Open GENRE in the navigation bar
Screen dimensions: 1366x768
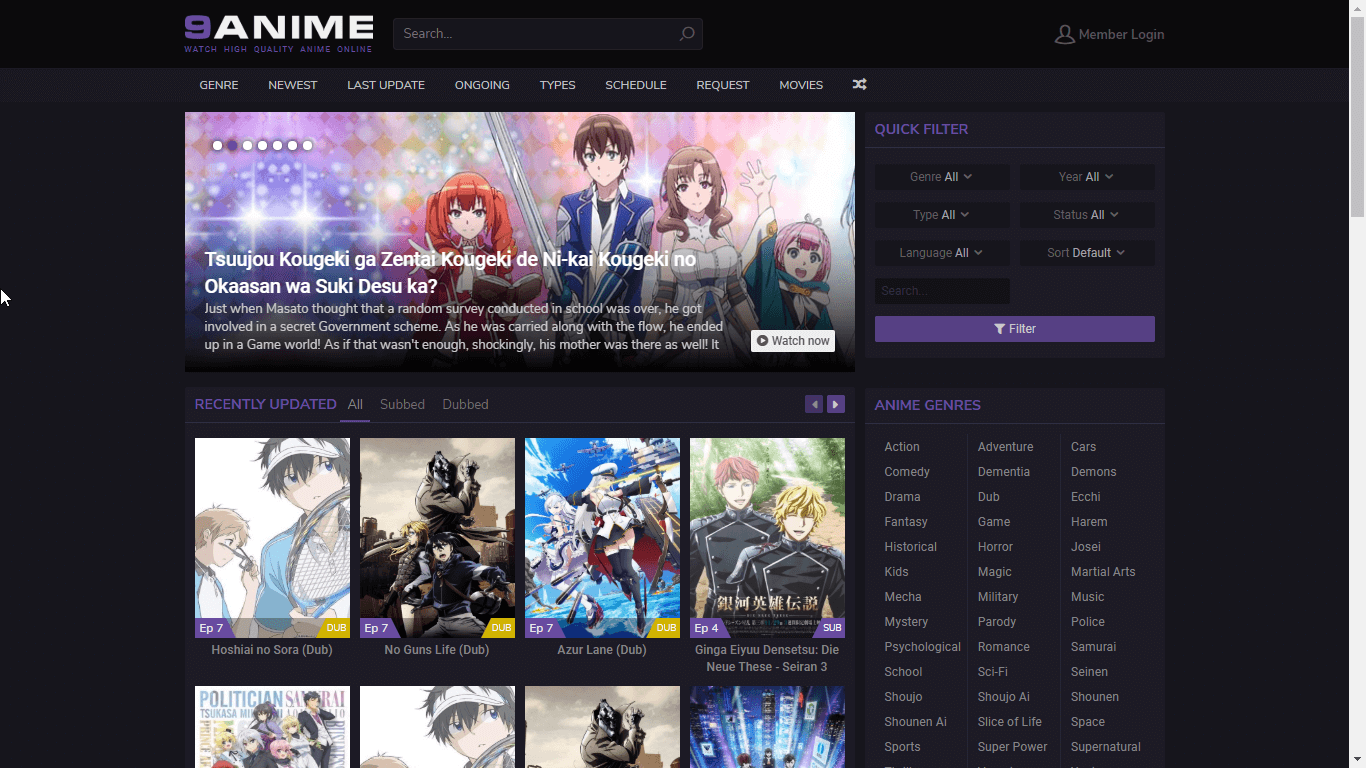(219, 85)
